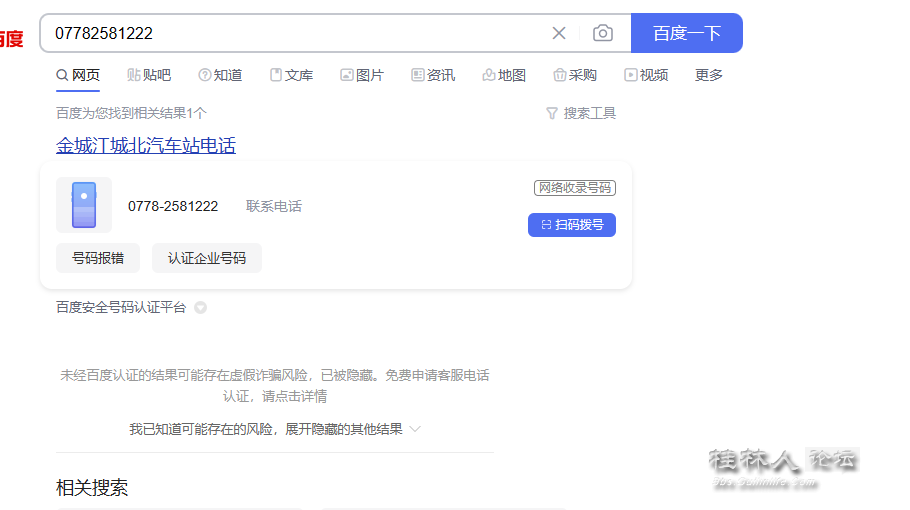
Task: Open the 金城江城北汽车站电话 result link
Action: pos(146,145)
